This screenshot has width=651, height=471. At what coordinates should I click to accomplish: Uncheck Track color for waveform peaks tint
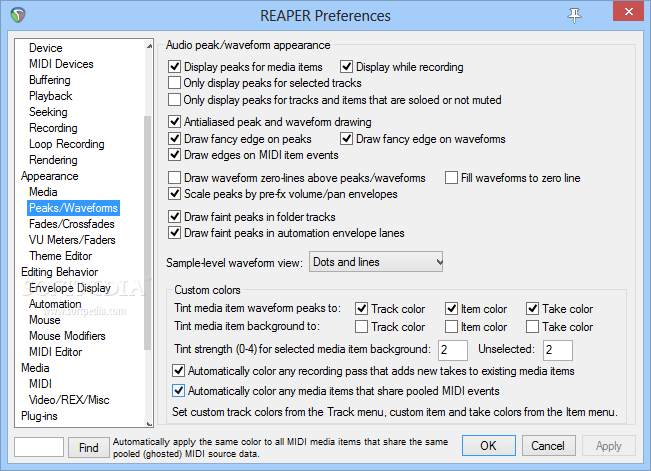(x=361, y=309)
